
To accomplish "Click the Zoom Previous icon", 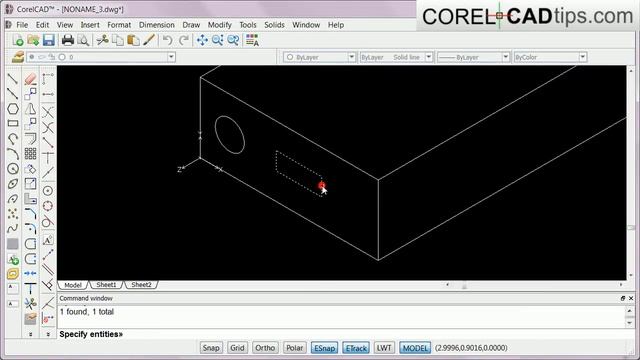I will (x=233, y=40).
